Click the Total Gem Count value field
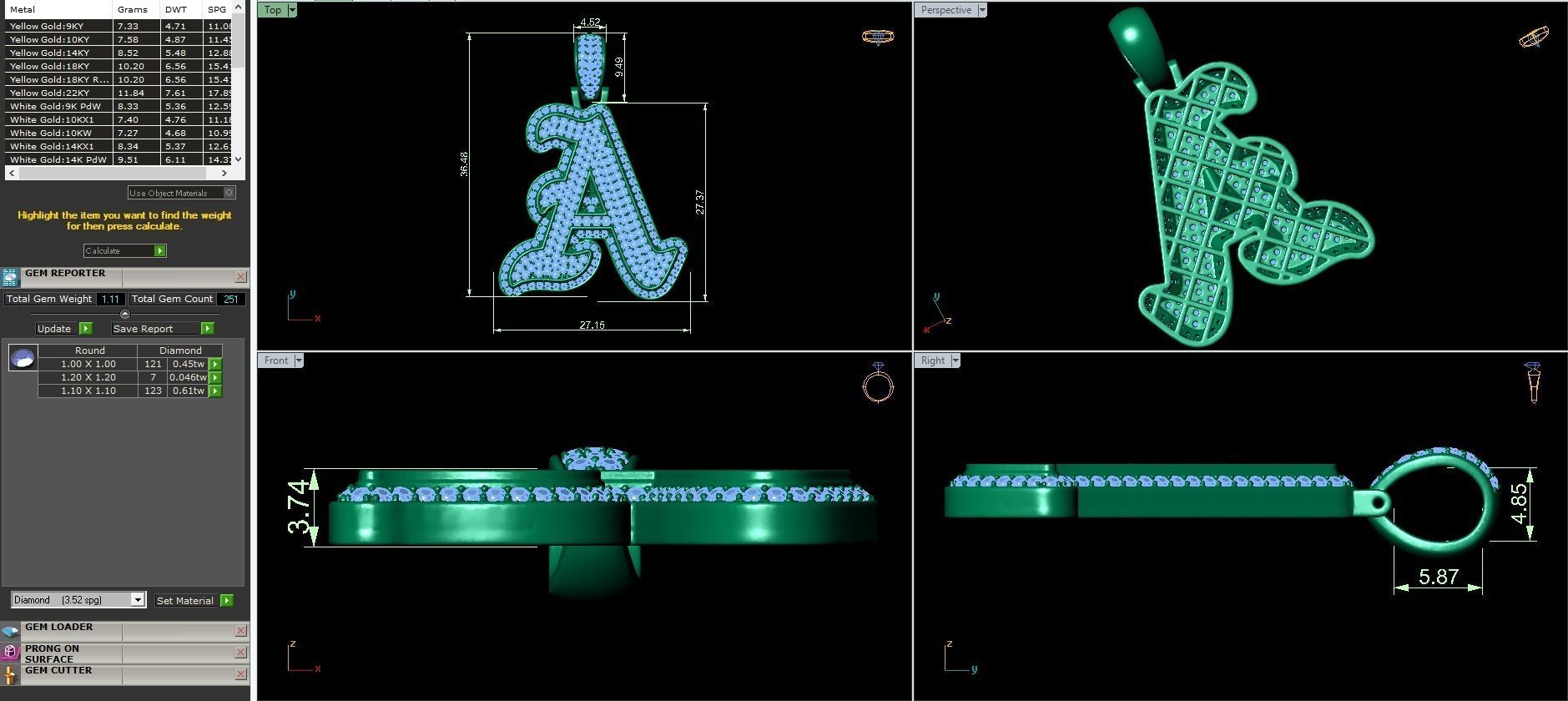Screen dimensions: 1568x701 [x=231, y=299]
